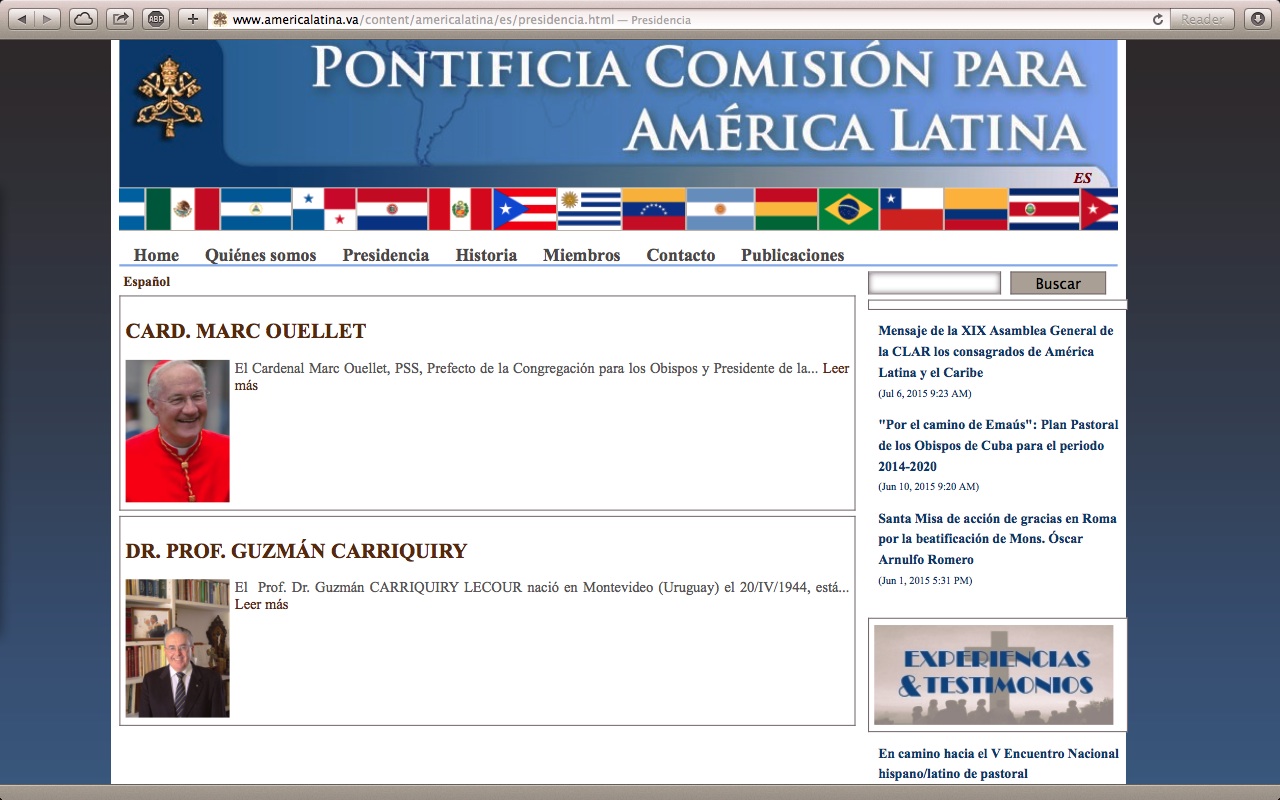
Task: Click the search text field beside Buscar
Action: point(934,283)
